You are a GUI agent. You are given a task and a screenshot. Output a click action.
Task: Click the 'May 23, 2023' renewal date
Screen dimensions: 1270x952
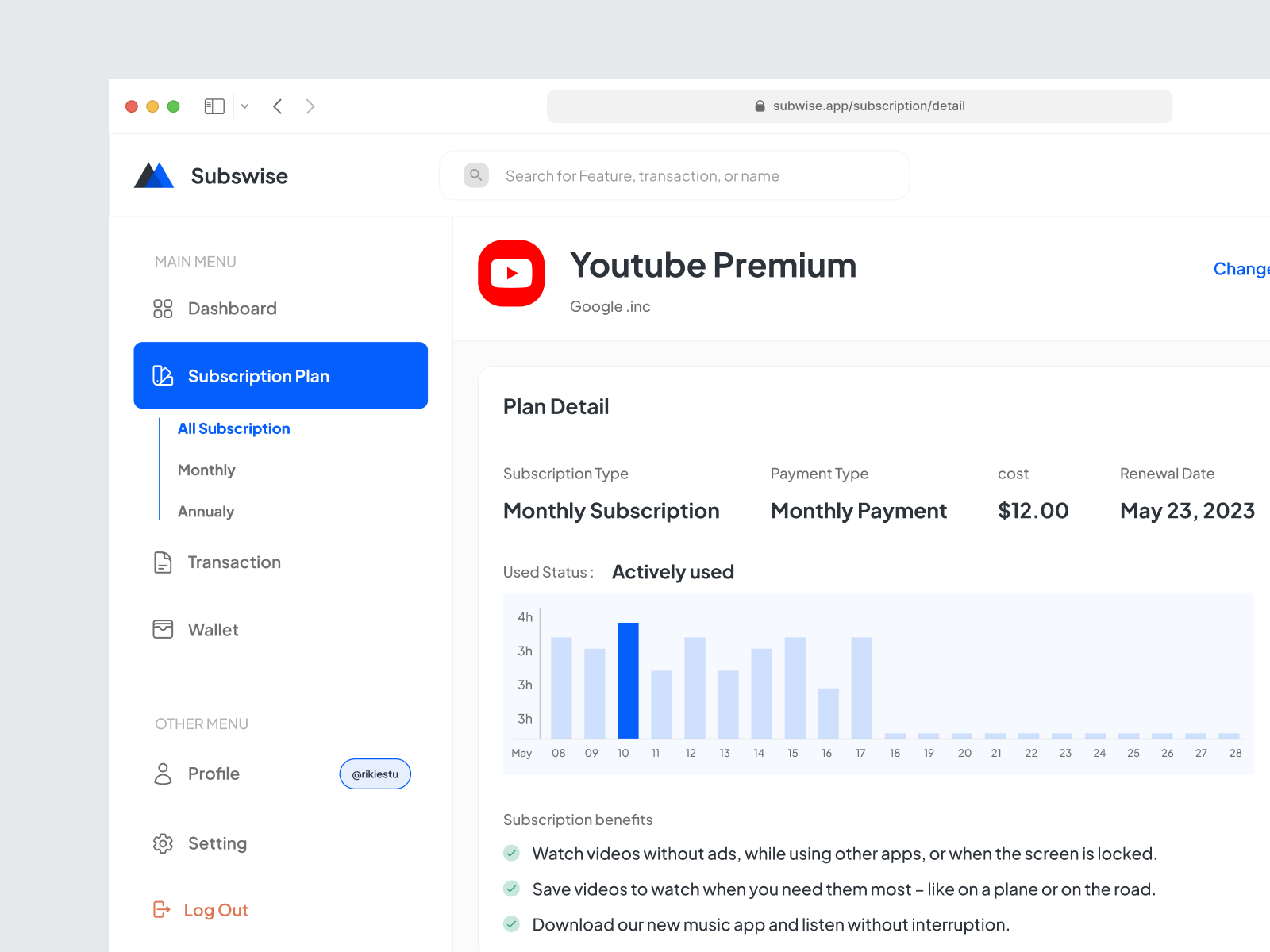1187,510
